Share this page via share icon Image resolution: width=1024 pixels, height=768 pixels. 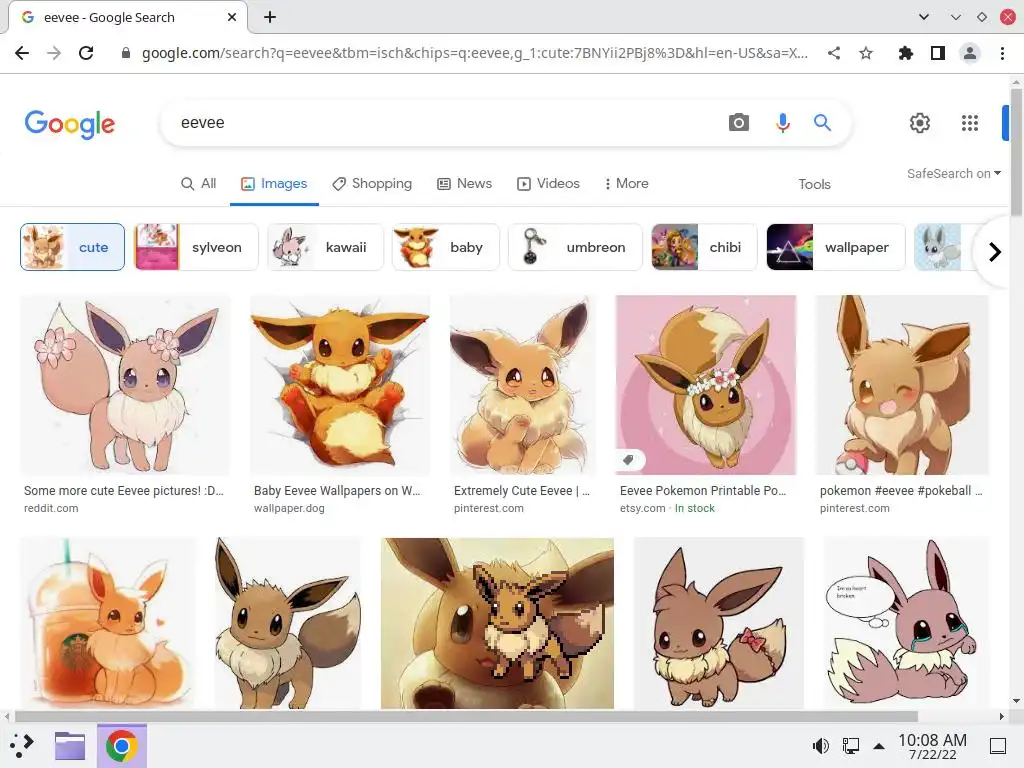pos(834,53)
